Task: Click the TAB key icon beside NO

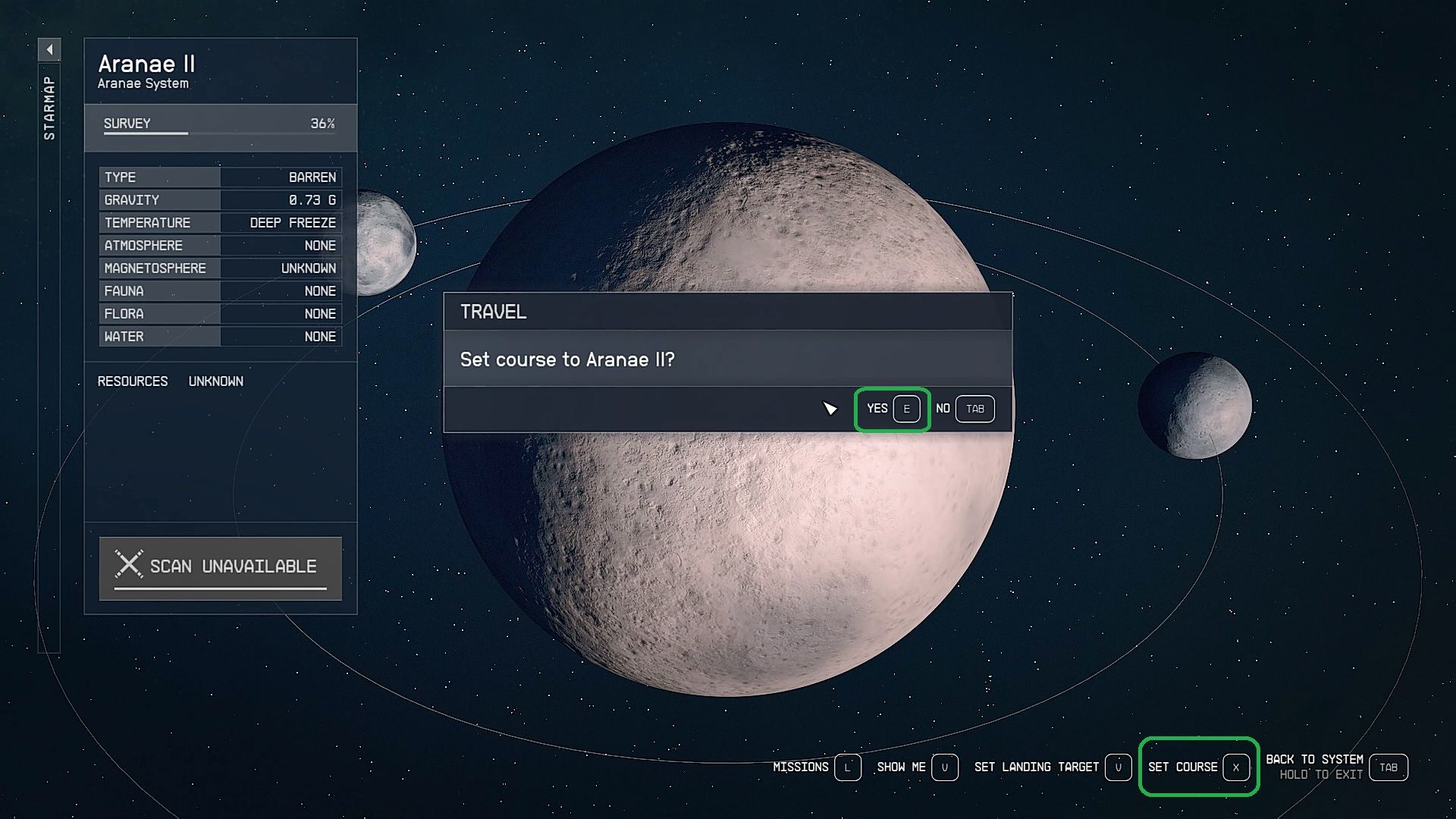Action: coord(975,409)
